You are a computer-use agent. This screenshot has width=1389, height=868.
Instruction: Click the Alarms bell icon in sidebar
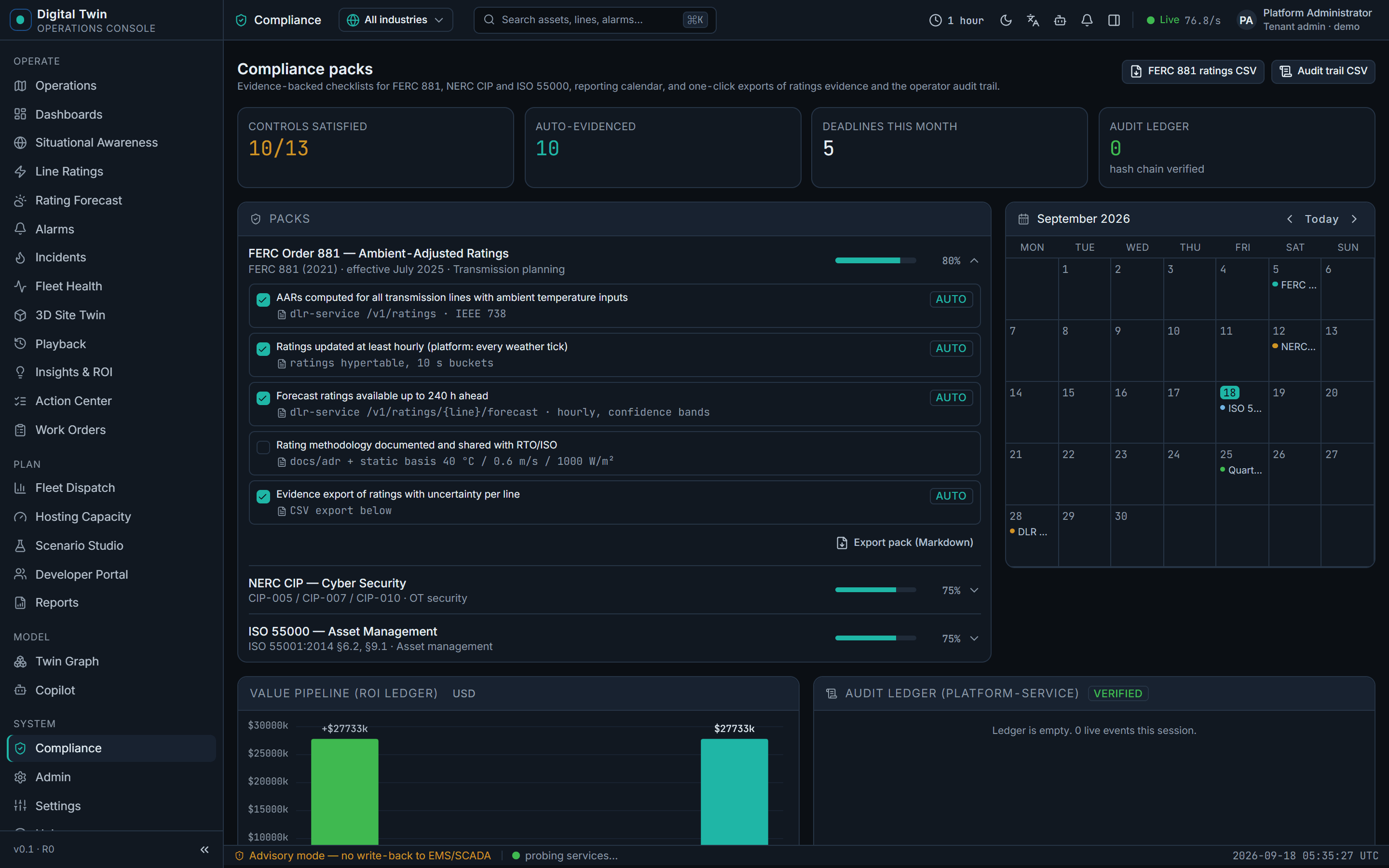tap(20, 229)
